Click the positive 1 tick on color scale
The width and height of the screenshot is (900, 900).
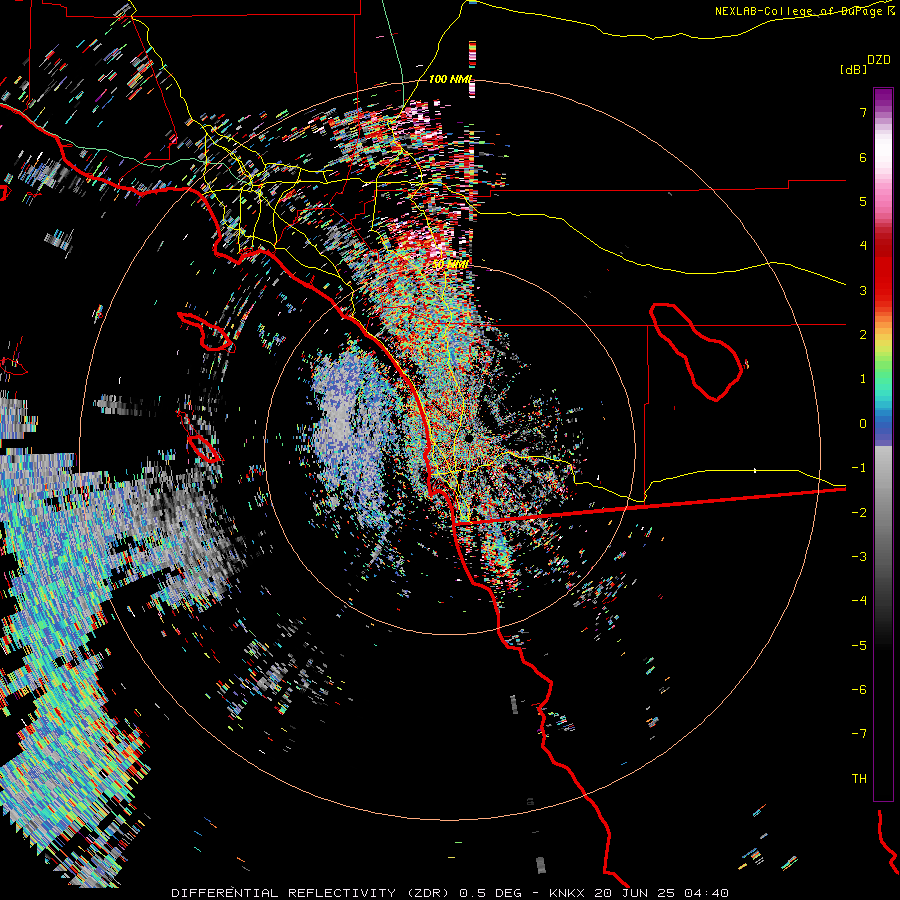(x=863, y=379)
